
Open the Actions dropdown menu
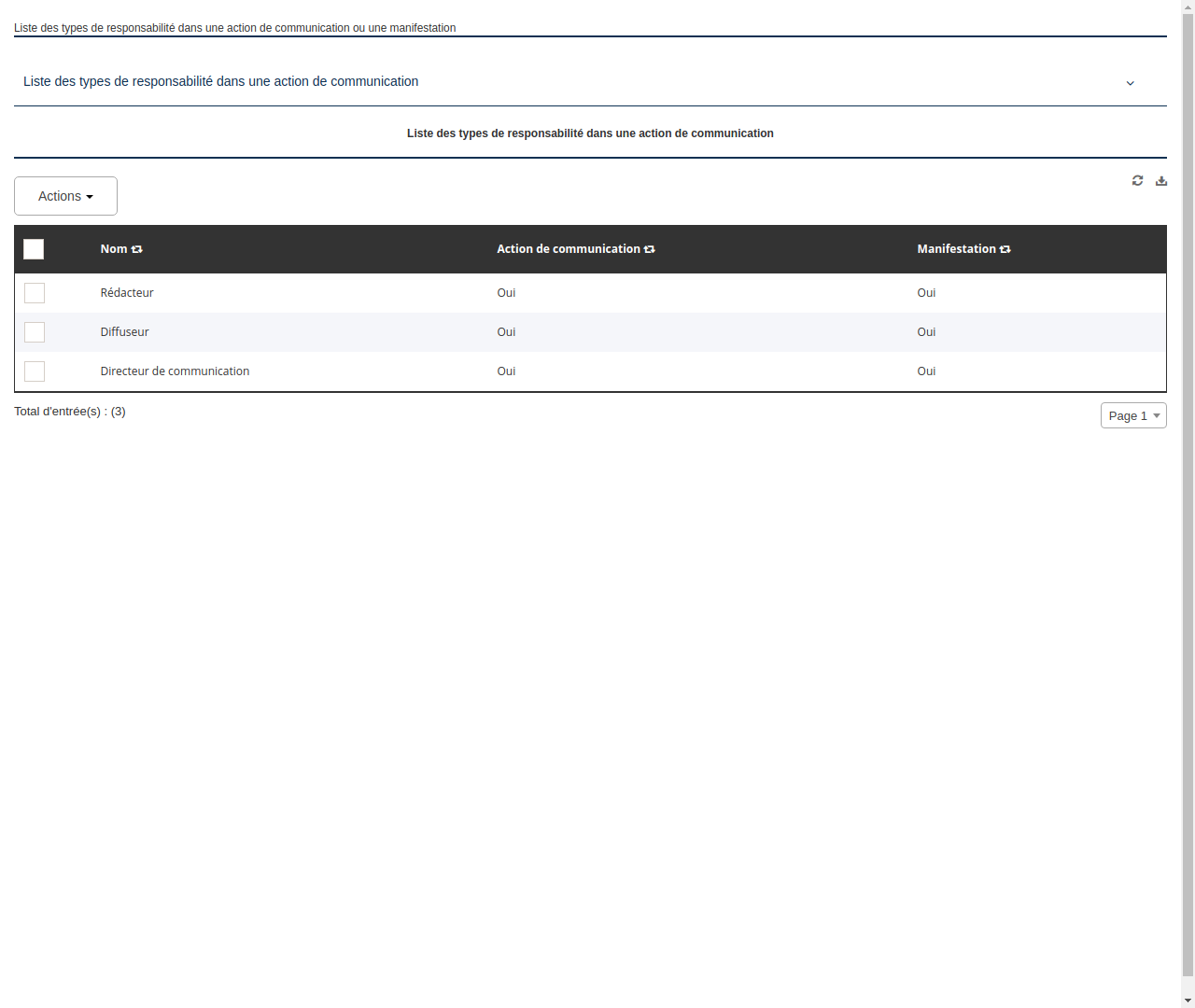point(65,196)
